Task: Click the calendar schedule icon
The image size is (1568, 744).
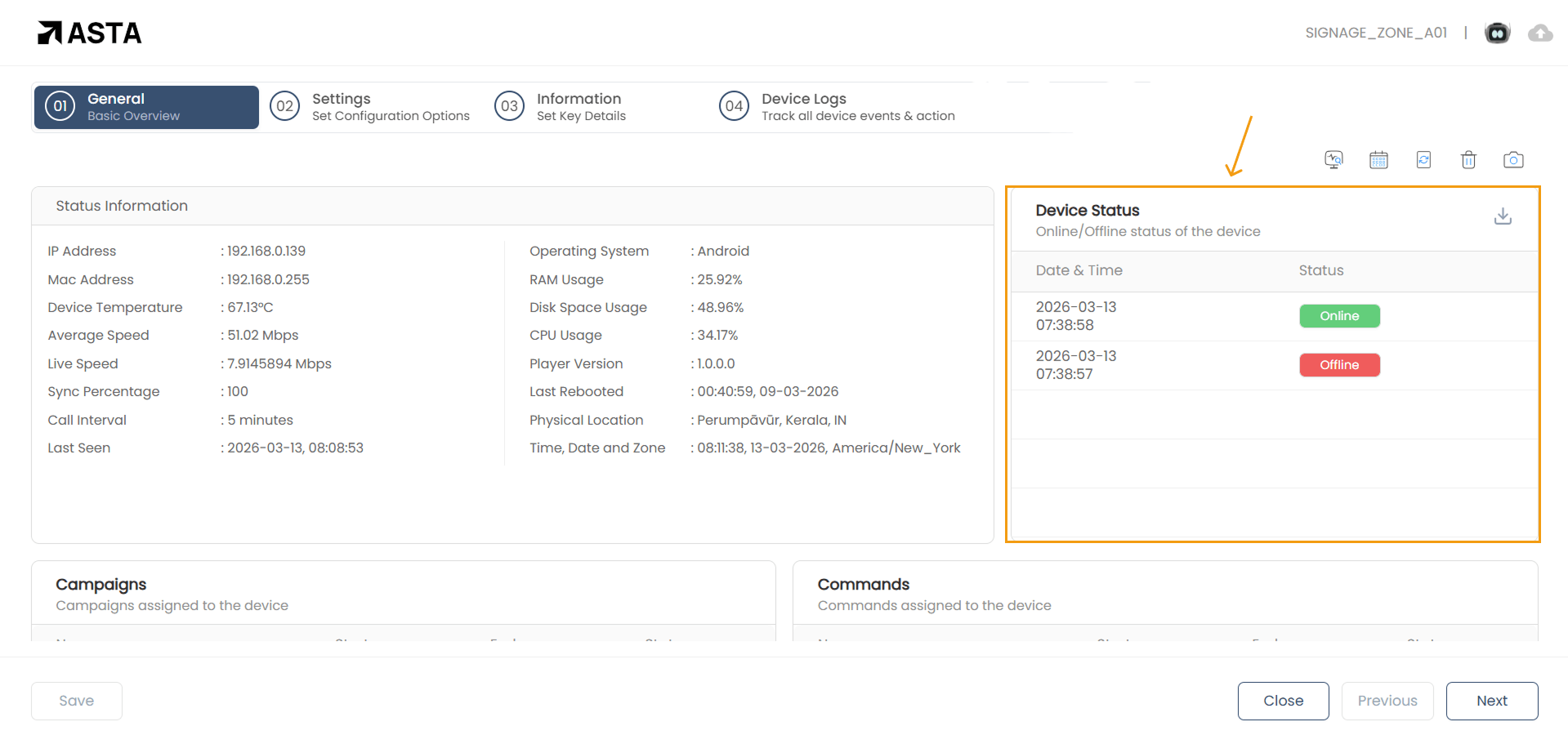Action: point(1378,160)
